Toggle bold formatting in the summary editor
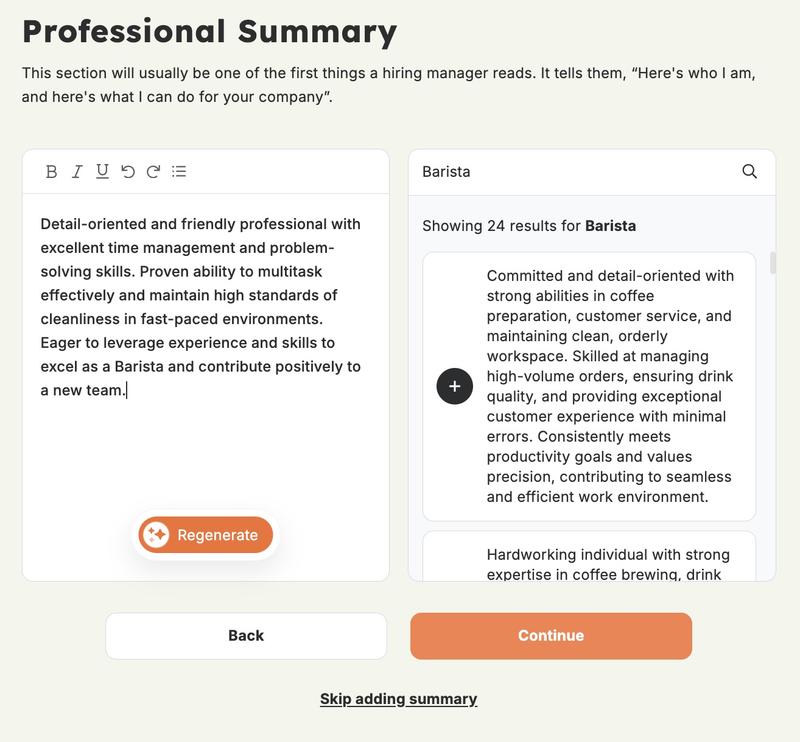 click(x=51, y=171)
